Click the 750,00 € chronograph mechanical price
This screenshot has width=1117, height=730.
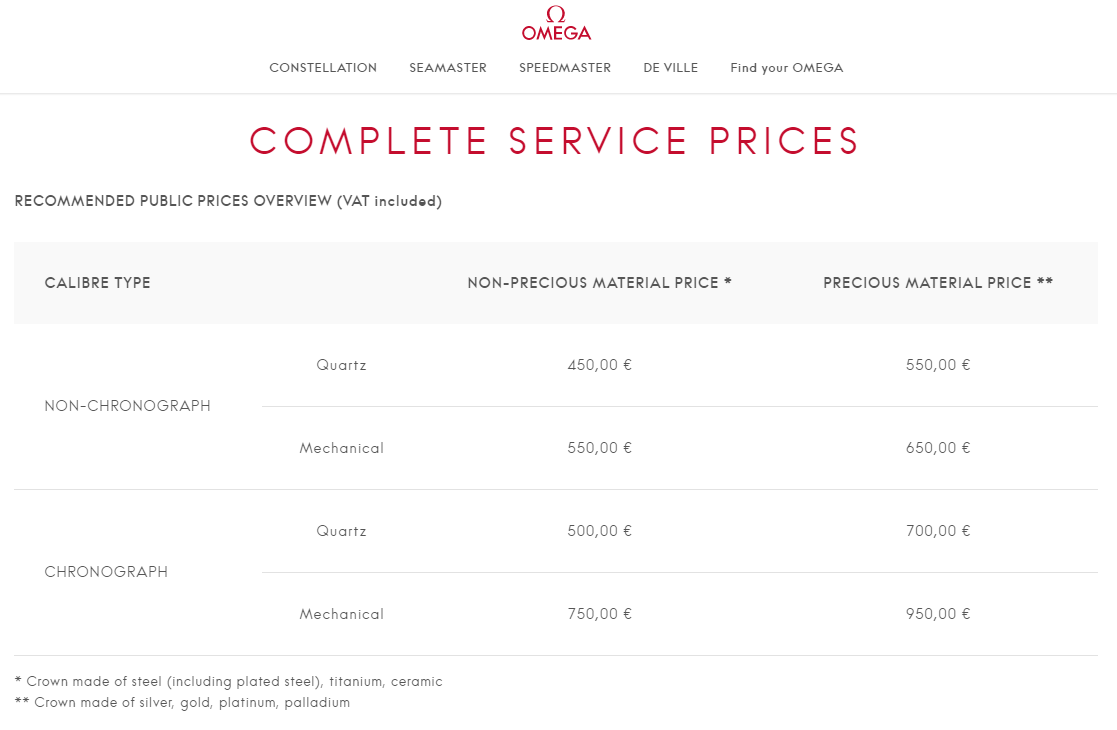tap(599, 614)
